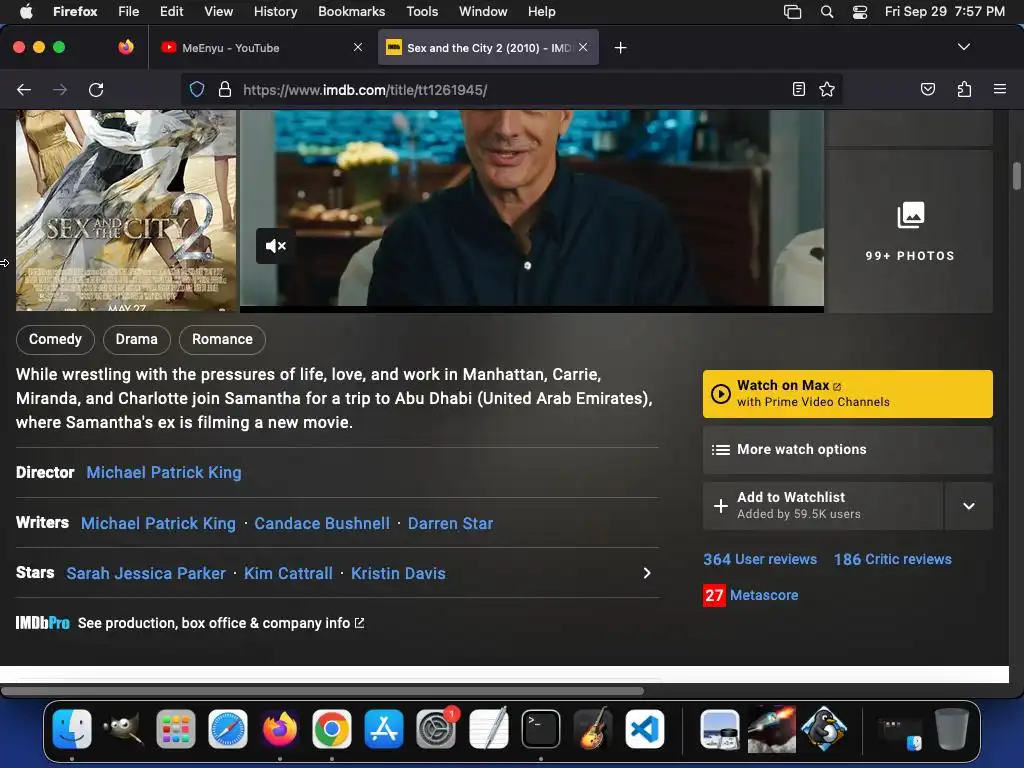Open 186 Critic reviews
This screenshot has width=1024, height=768.
click(893, 559)
